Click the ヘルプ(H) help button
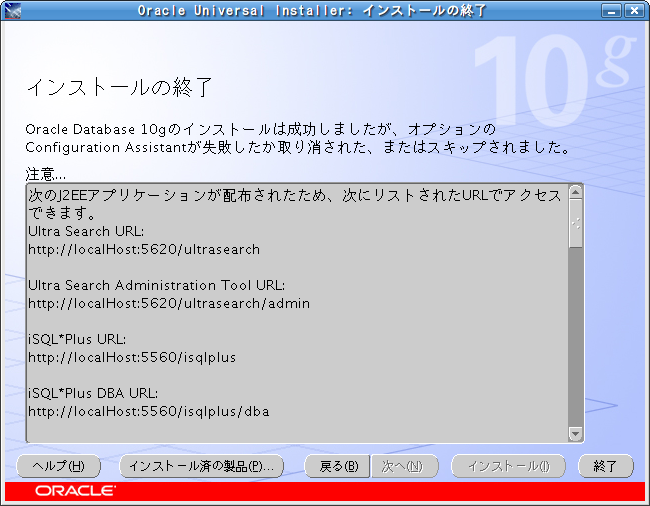650x506 pixels. 58,466
